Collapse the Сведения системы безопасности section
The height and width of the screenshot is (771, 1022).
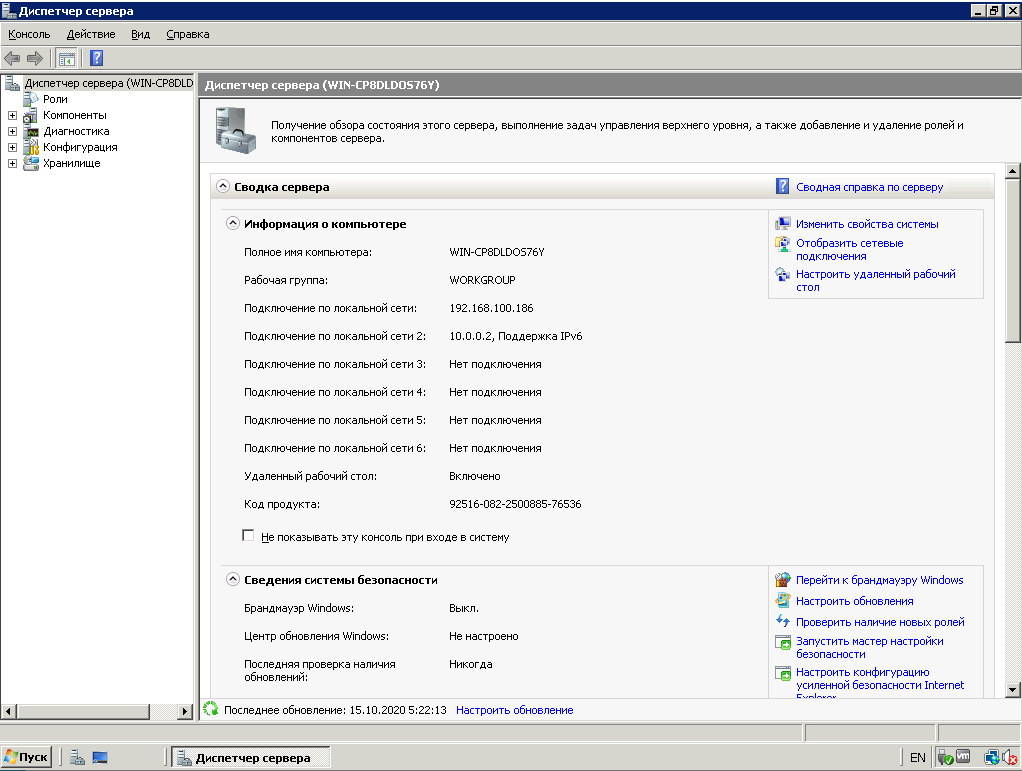(x=233, y=579)
